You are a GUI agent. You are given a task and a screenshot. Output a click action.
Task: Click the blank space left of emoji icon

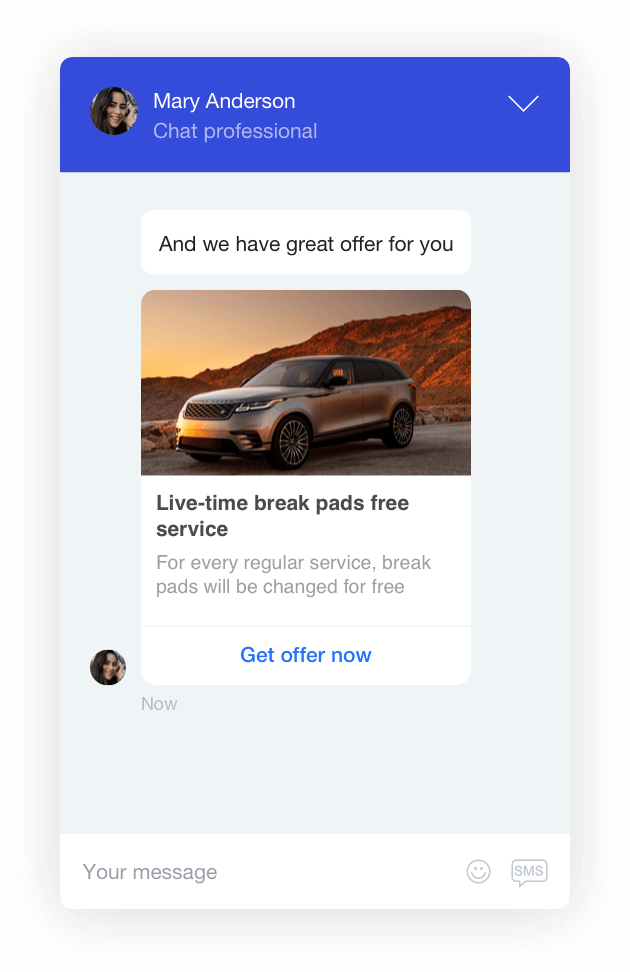pos(341,872)
